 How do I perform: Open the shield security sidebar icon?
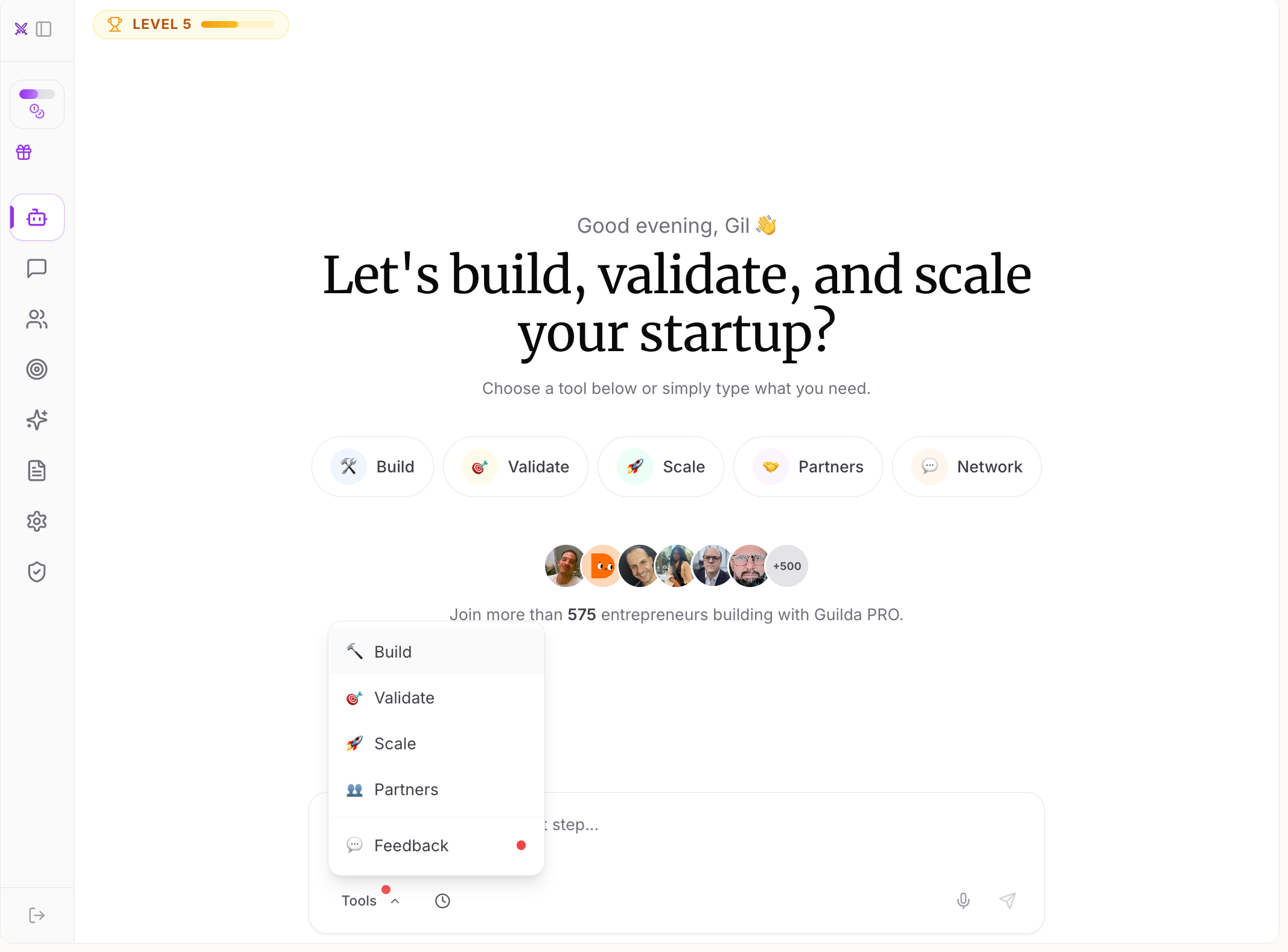[x=37, y=572]
